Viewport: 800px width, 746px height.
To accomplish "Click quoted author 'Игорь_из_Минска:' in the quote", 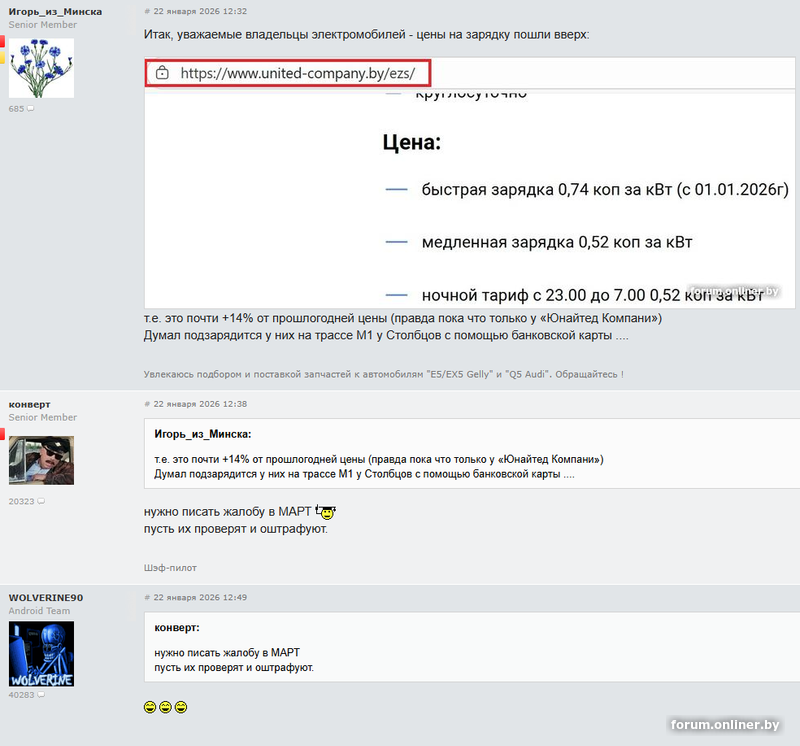I will coord(203,434).
